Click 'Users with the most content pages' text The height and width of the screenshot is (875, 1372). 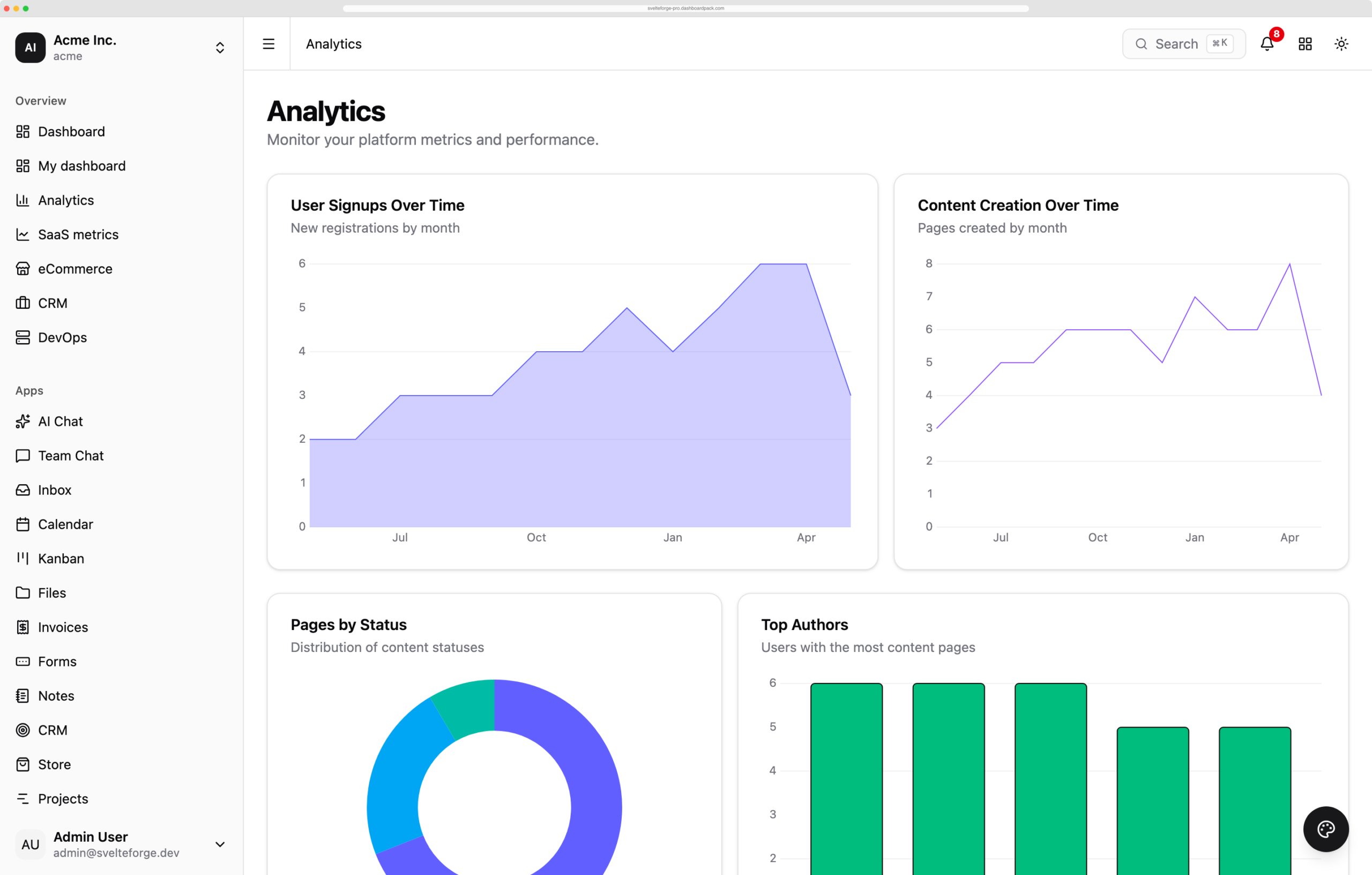868,648
